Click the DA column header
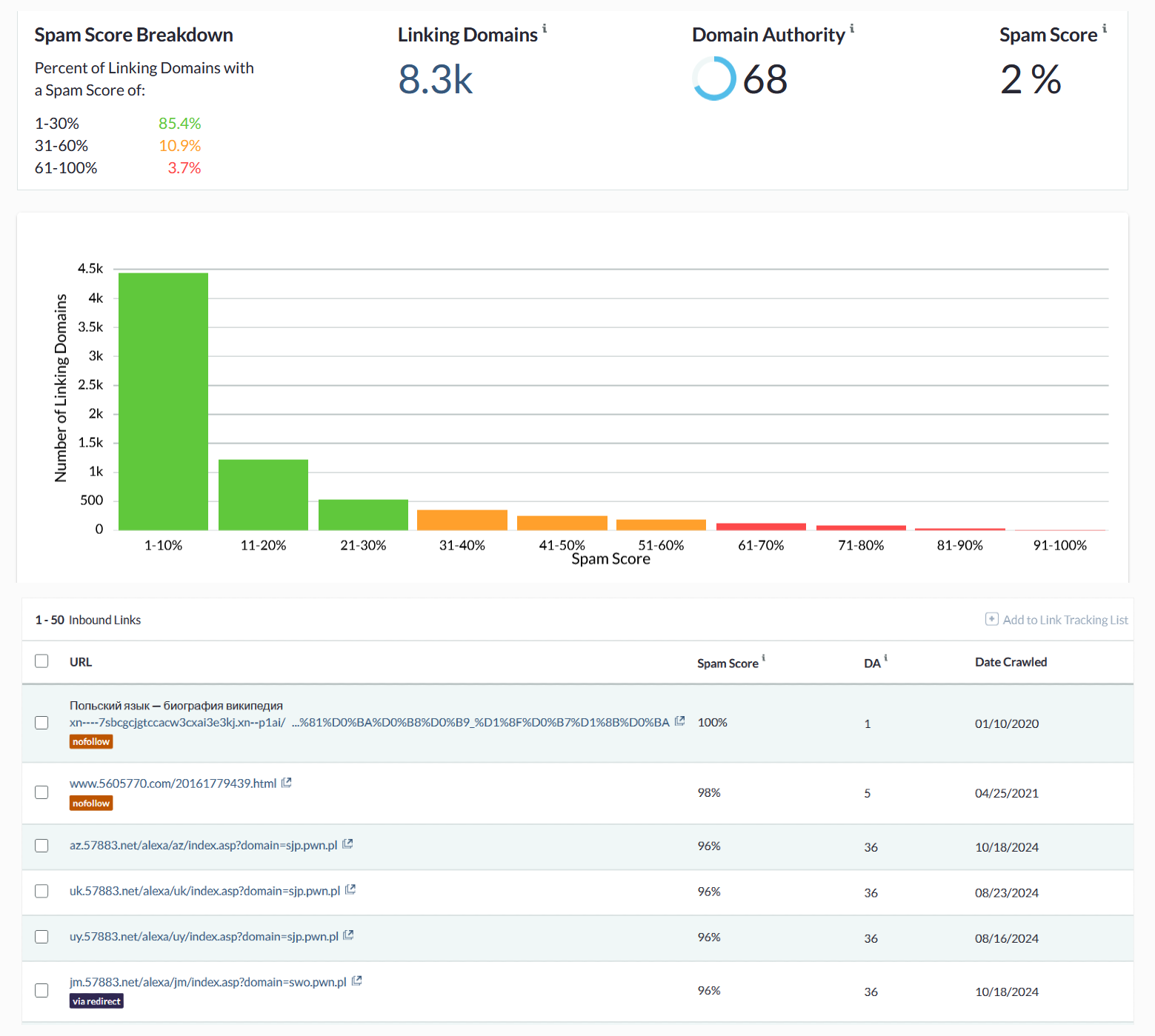This screenshot has width=1155, height=1036. click(x=872, y=664)
